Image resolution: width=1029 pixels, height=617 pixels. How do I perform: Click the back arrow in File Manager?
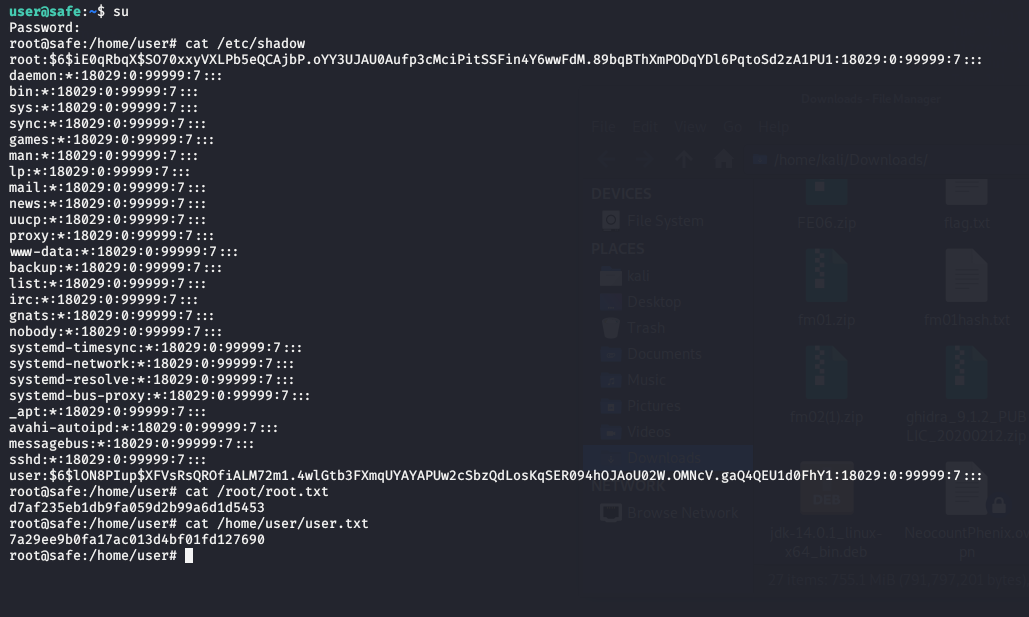click(x=607, y=160)
